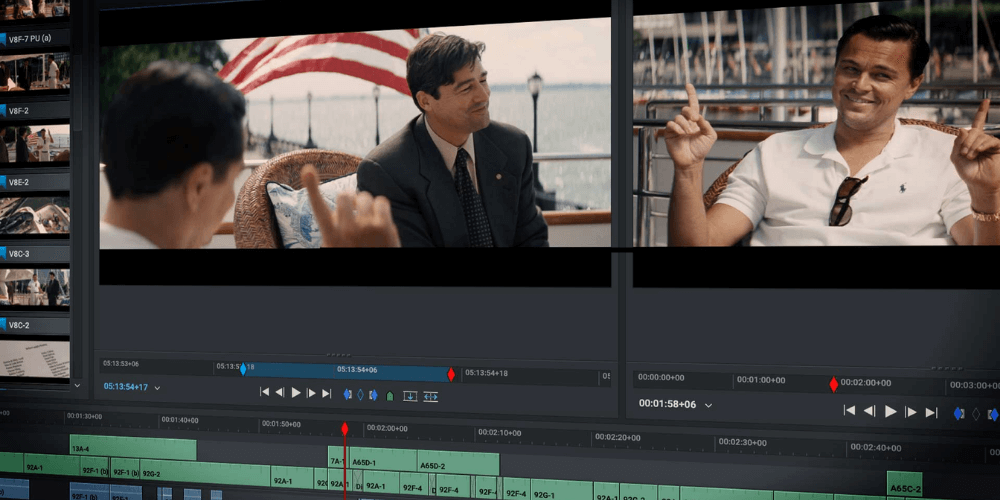Image resolution: width=1000 pixels, height=500 pixels.
Task: Step forward one frame in record monitor
Action: click(x=911, y=413)
